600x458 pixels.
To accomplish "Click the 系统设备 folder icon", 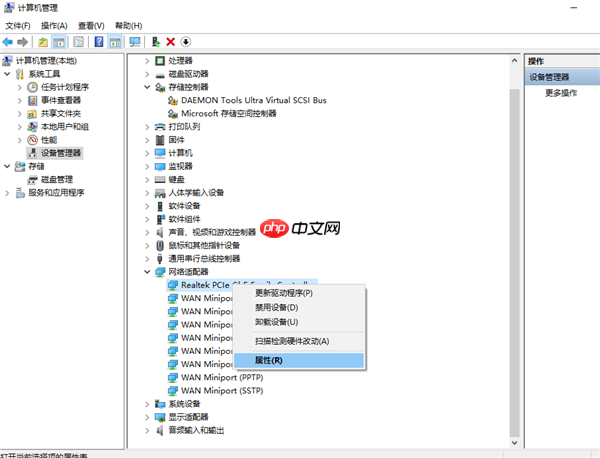I will 160,404.
